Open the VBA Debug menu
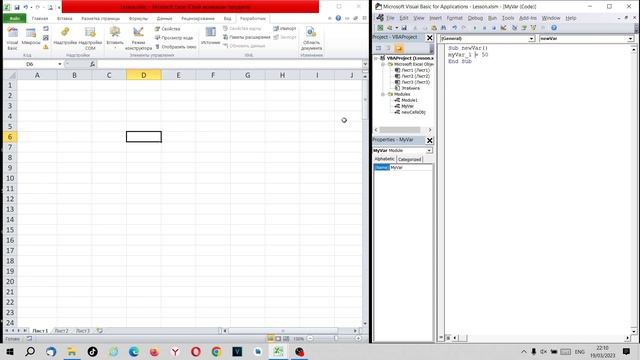The height and width of the screenshot is (360, 640). [x=475, y=18]
